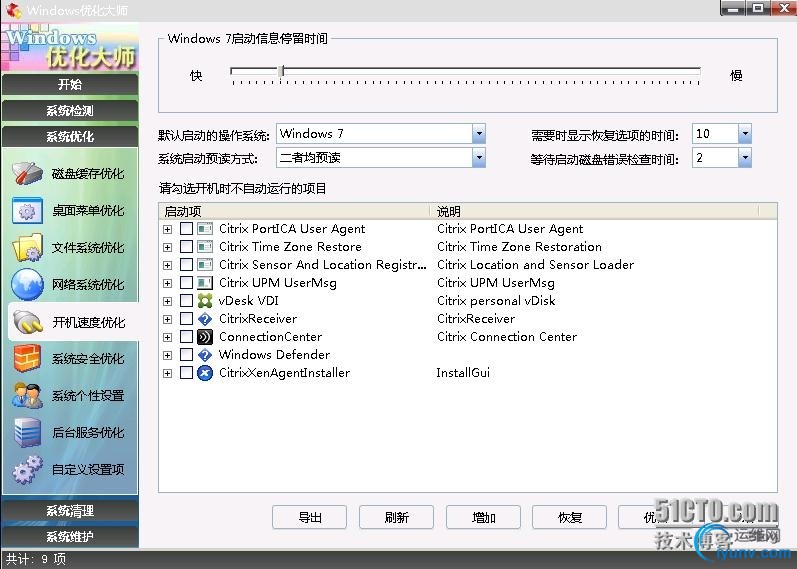Expand the CitrixXenAgentInstaller tree node
The image size is (797, 569).
167,373
